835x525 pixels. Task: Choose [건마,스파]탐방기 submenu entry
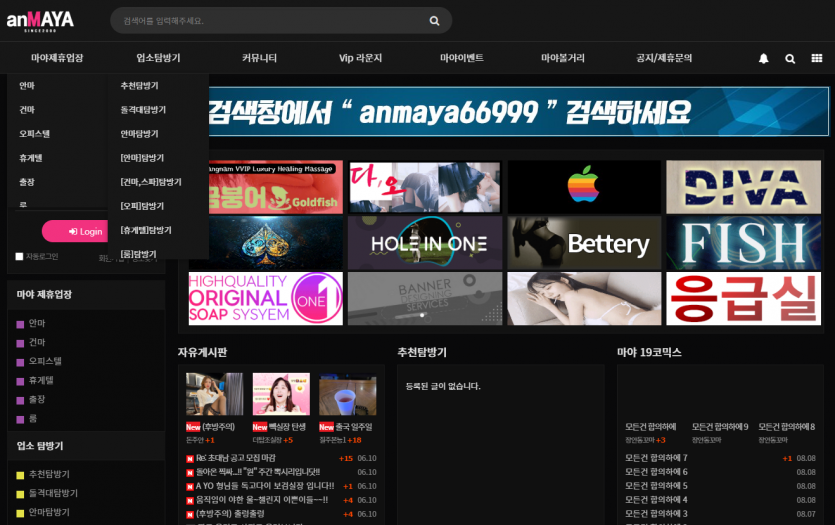[x=151, y=182]
